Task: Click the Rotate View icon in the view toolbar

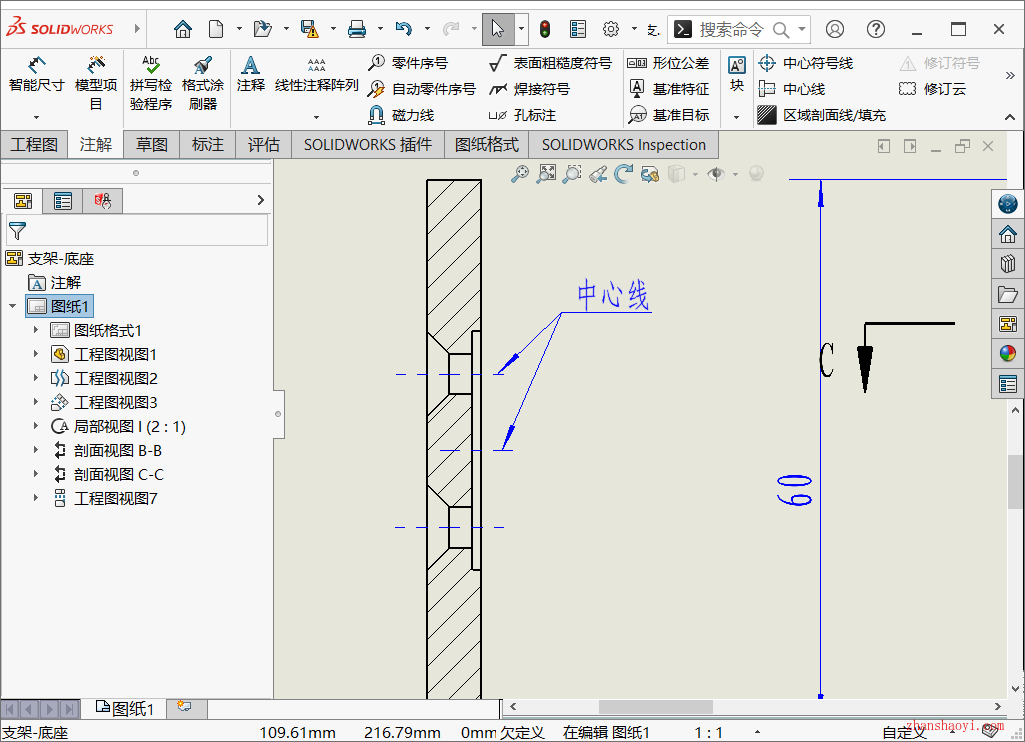Action: pos(624,173)
